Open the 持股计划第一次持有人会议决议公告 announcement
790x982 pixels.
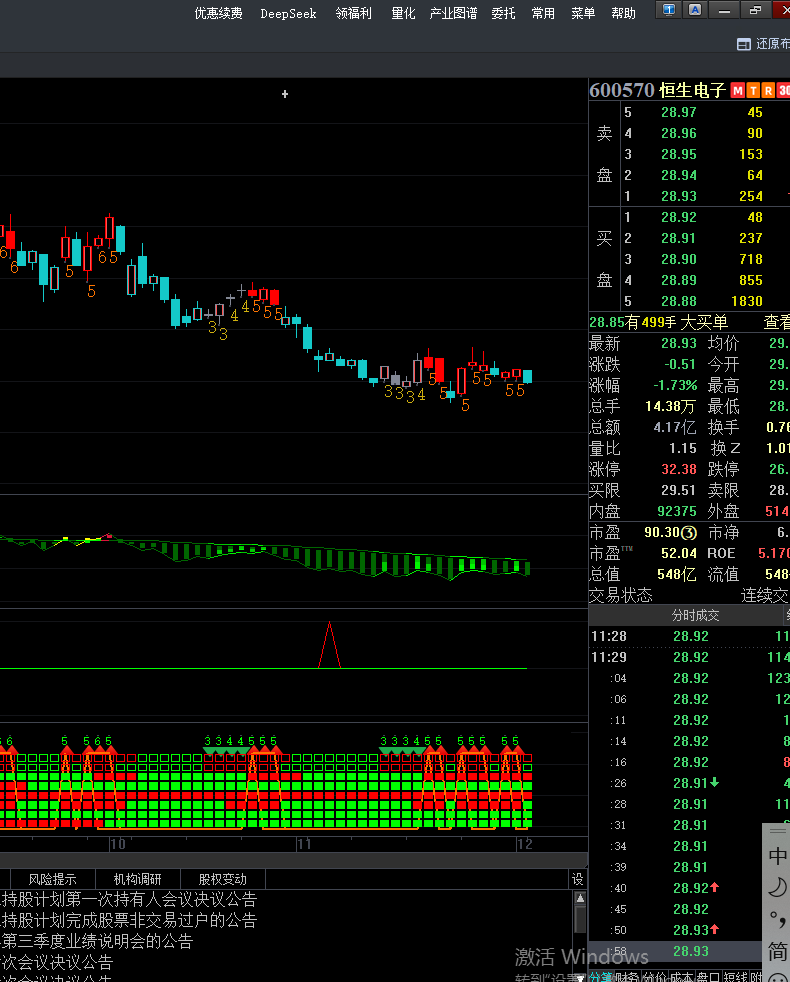pos(129,900)
